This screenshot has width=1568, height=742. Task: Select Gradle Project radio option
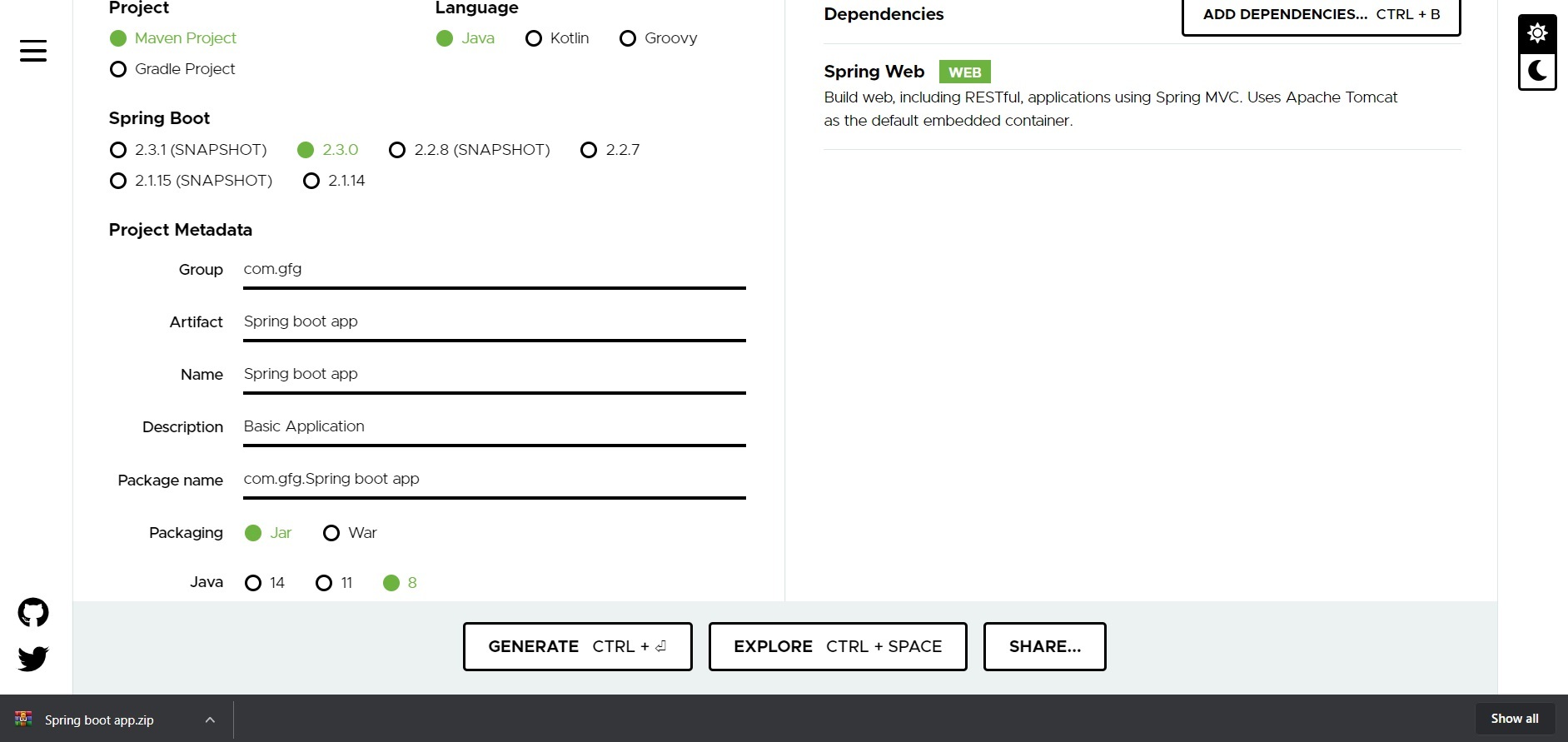tap(172, 69)
